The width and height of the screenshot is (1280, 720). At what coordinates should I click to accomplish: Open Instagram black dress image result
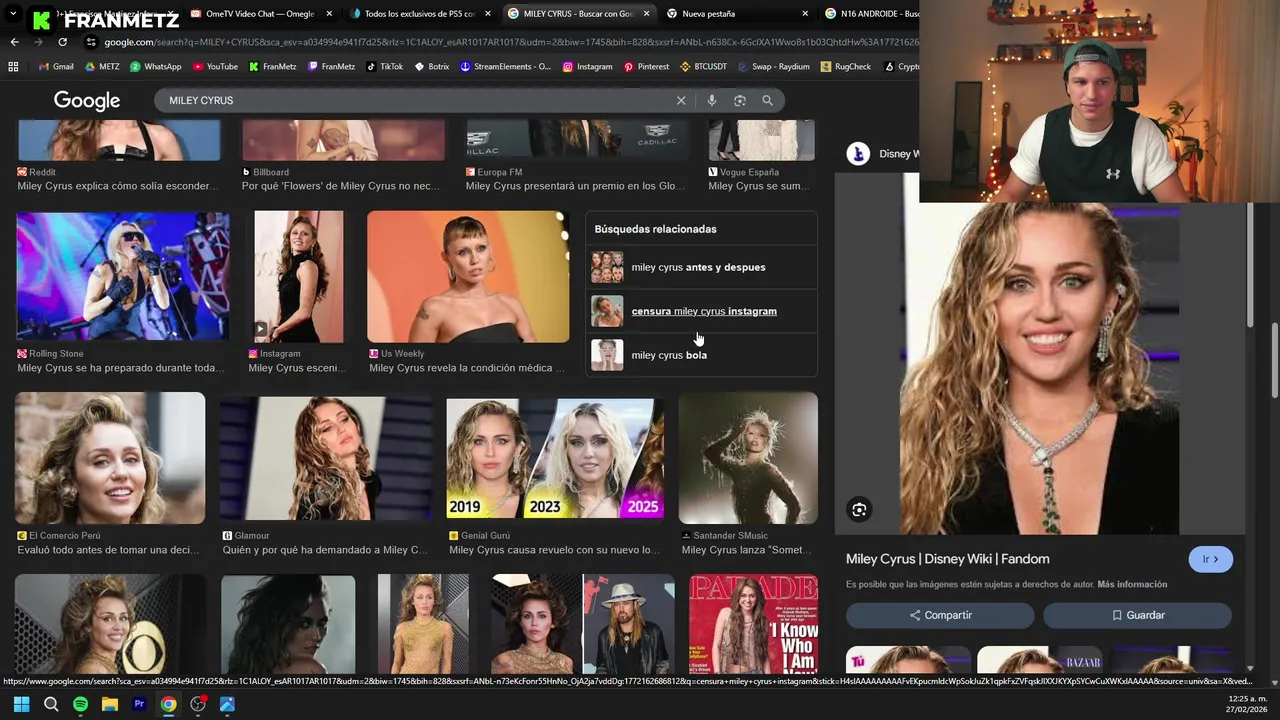pyautogui.click(x=299, y=277)
